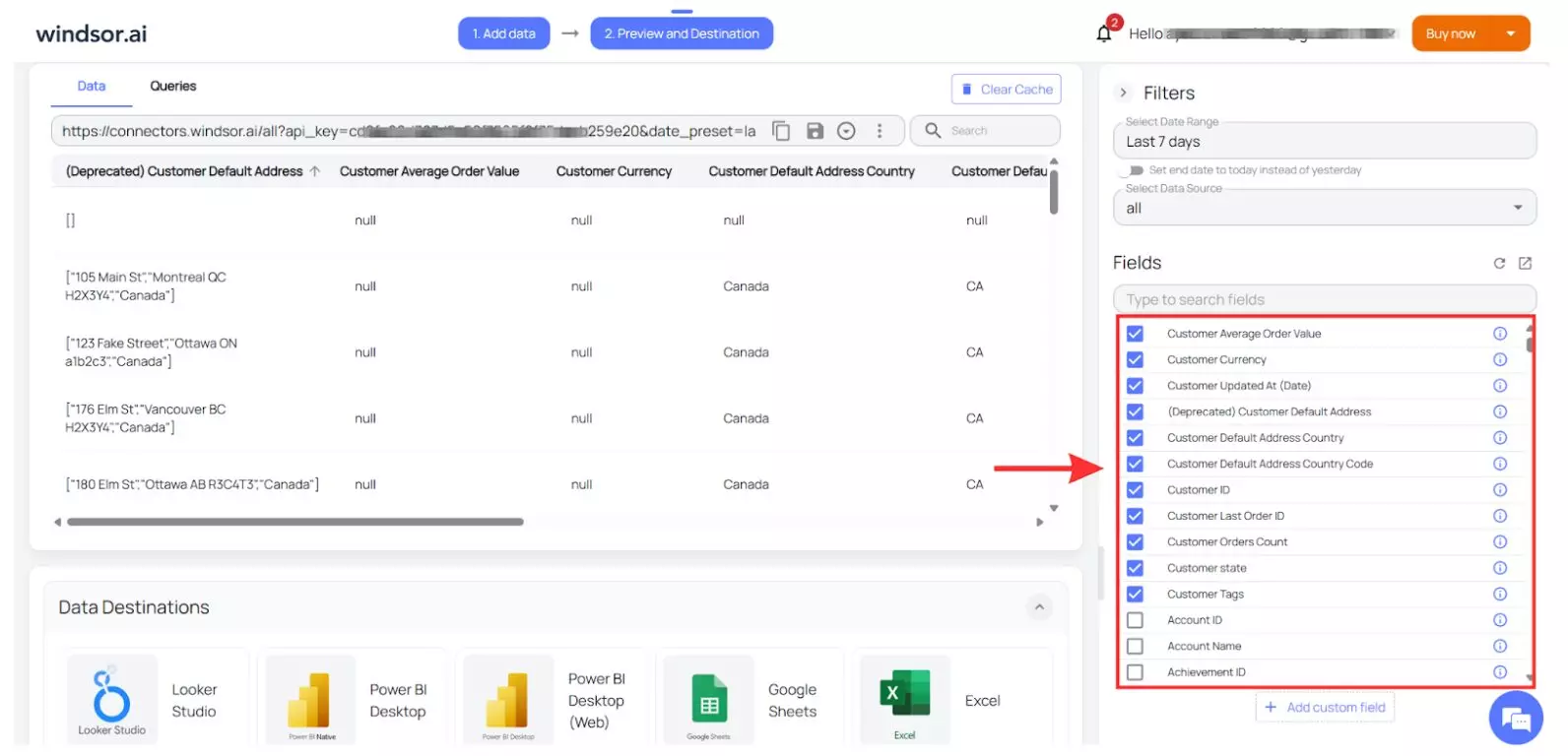Open the three-dot URL menu
The height and width of the screenshot is (756, 1568).
tap(880, 131)
